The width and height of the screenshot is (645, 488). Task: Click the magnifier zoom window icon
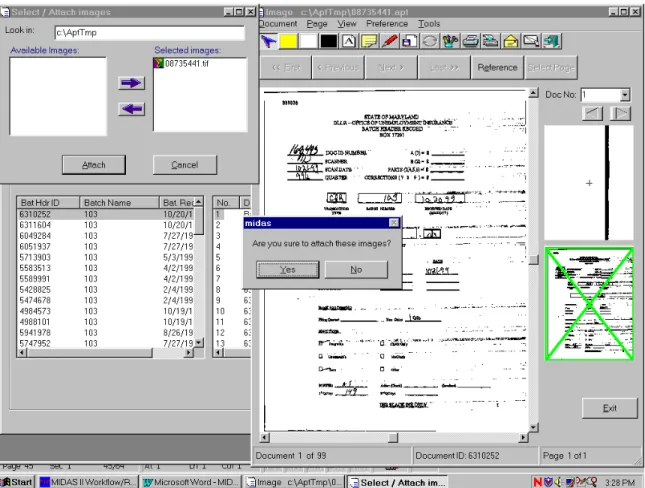[x=531, y=41]
